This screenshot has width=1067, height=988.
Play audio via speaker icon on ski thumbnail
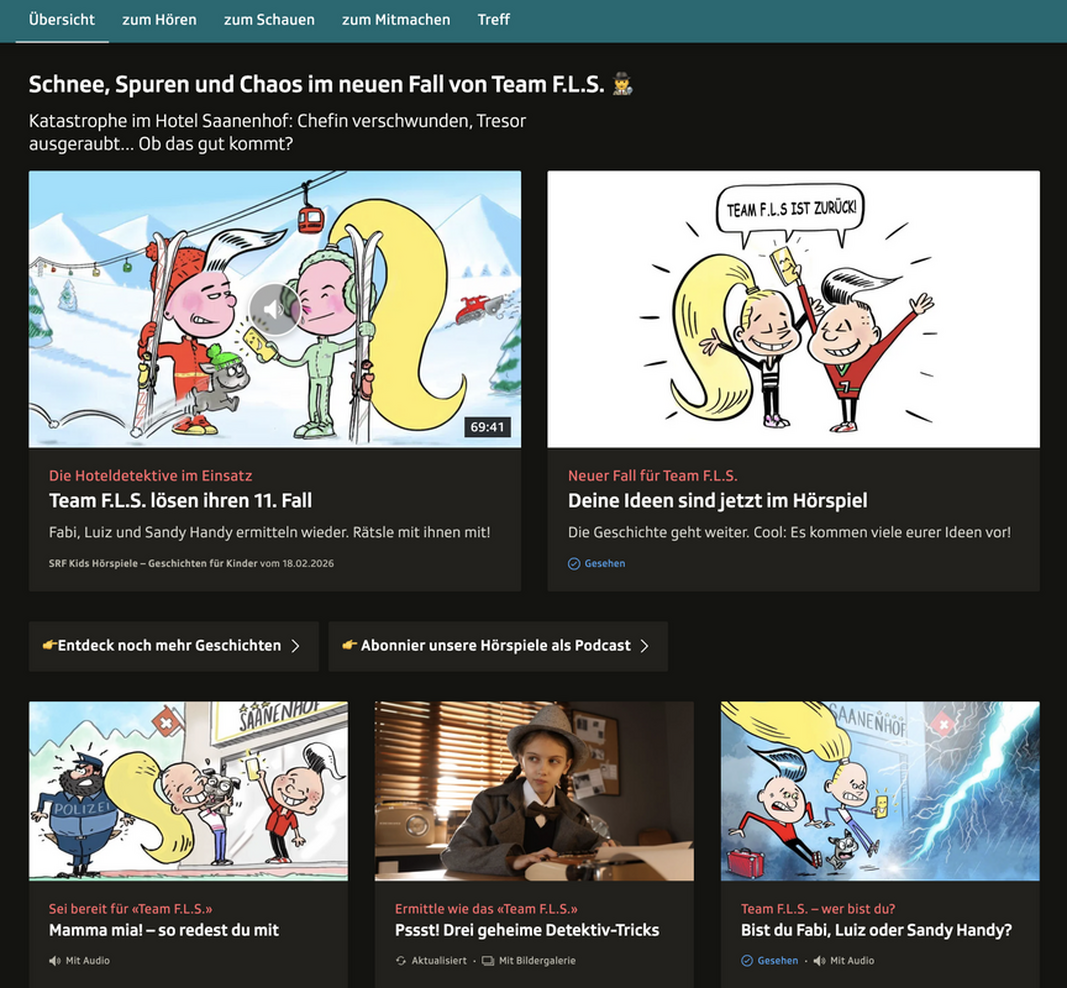tap(274, 310)
